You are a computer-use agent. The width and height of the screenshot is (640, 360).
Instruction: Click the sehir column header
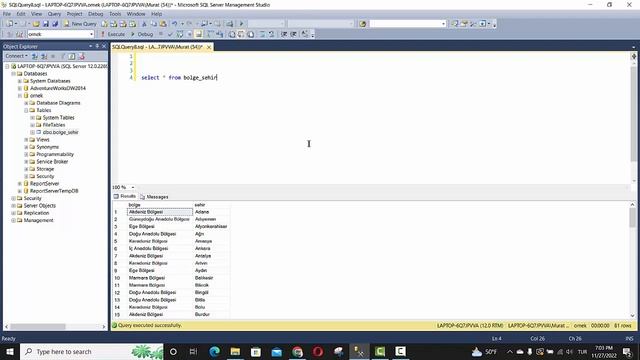point(211,205)
